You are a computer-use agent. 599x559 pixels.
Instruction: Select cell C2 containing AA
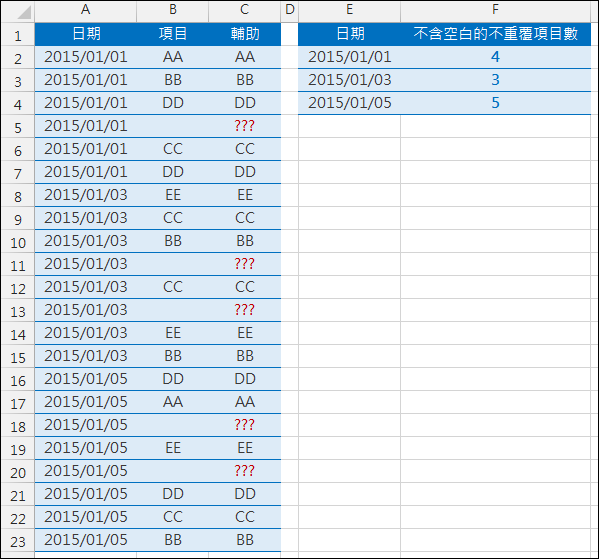tap(244, 57)
